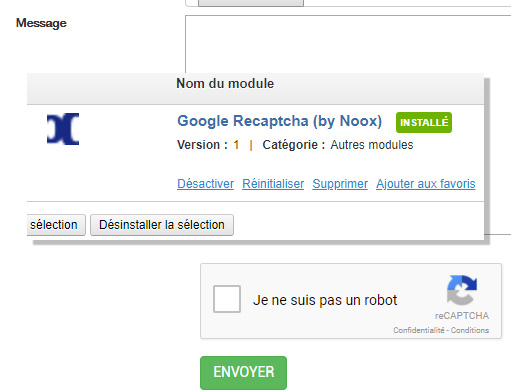
Task: Click the Autres modules category text
Action: tap(372, 145)
